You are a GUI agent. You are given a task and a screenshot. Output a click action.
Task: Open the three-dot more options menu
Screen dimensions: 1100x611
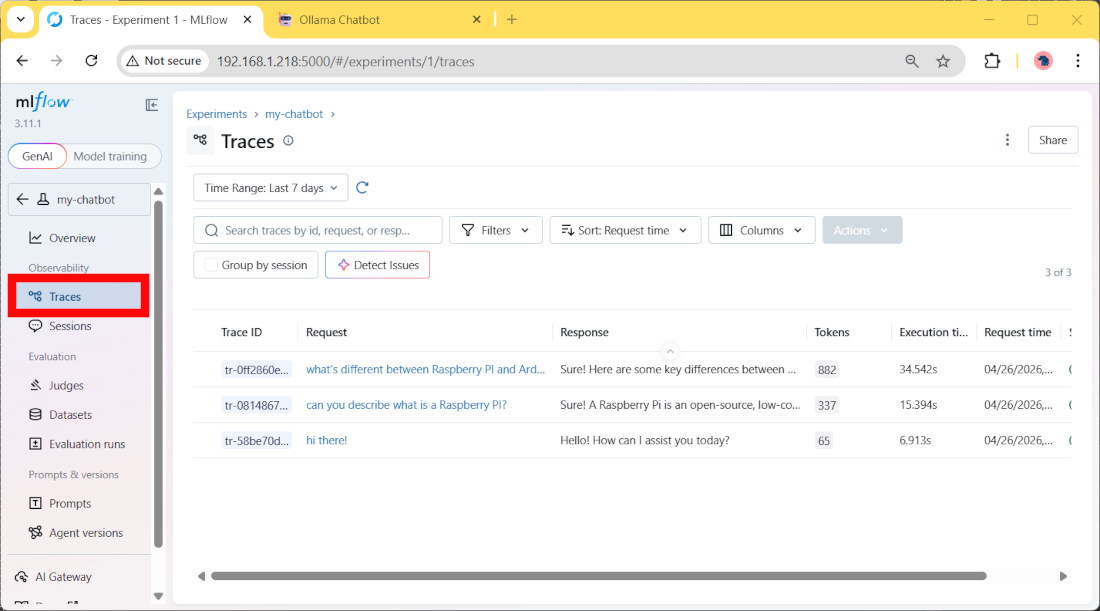tap(1007, 140)
